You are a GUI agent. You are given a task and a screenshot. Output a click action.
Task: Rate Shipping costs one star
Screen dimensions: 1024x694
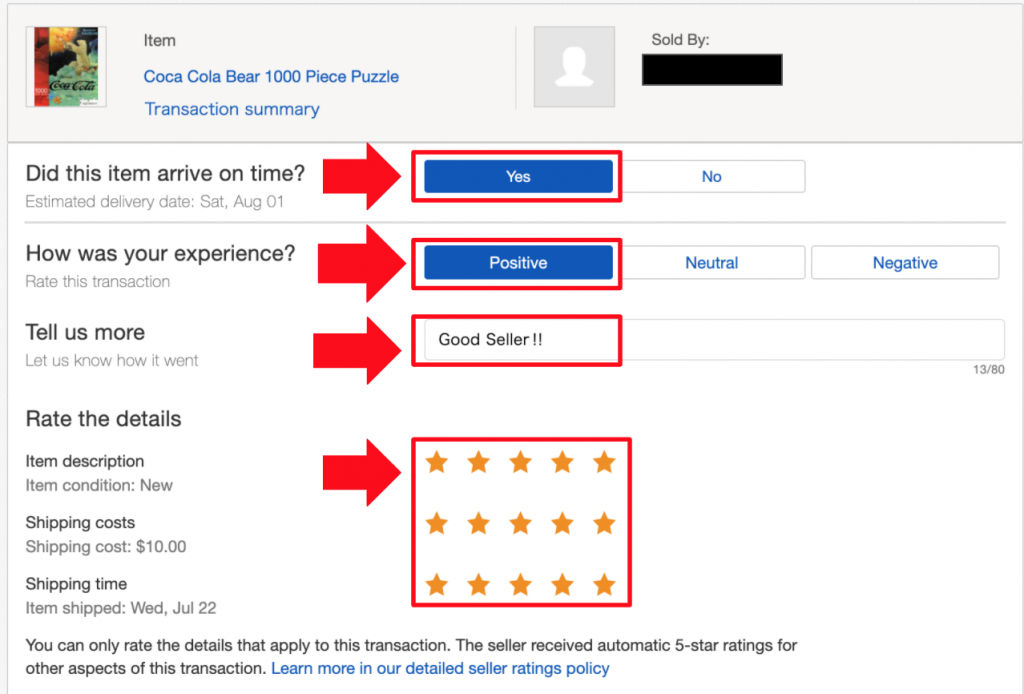pyautogui.click(x=437, y=523)
